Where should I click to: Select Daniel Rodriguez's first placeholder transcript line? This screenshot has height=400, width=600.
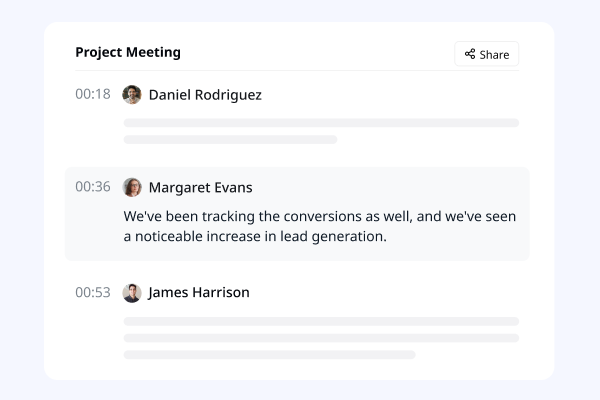(x=321, y=123)
